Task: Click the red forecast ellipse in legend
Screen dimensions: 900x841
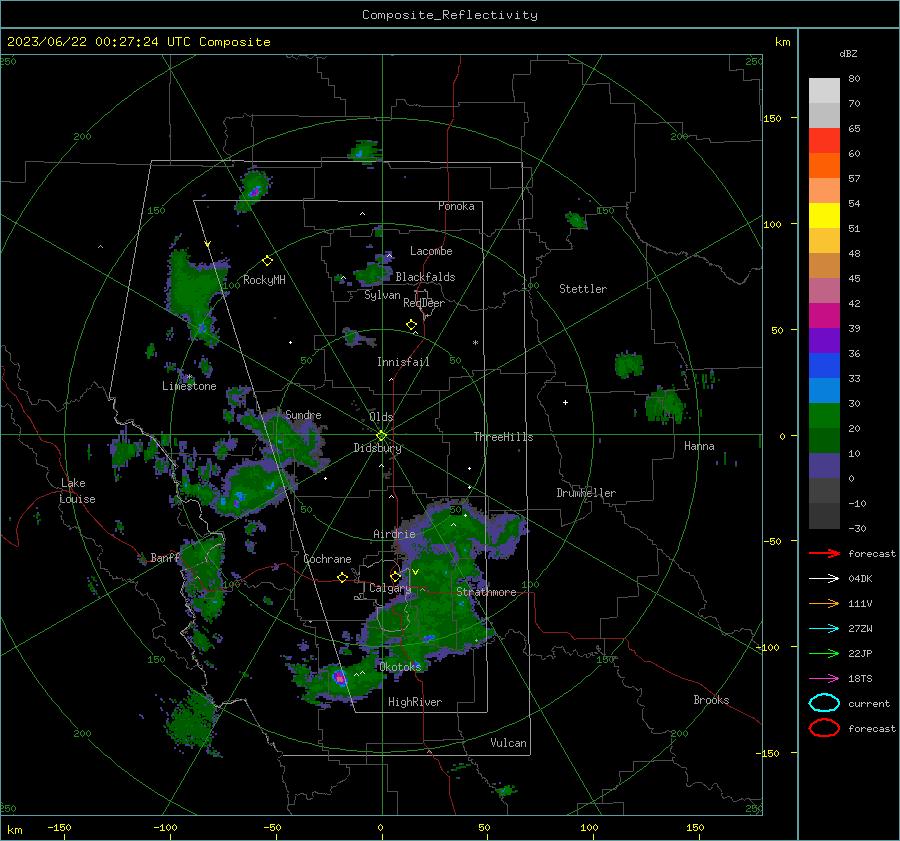Action: tap(824, 728)
